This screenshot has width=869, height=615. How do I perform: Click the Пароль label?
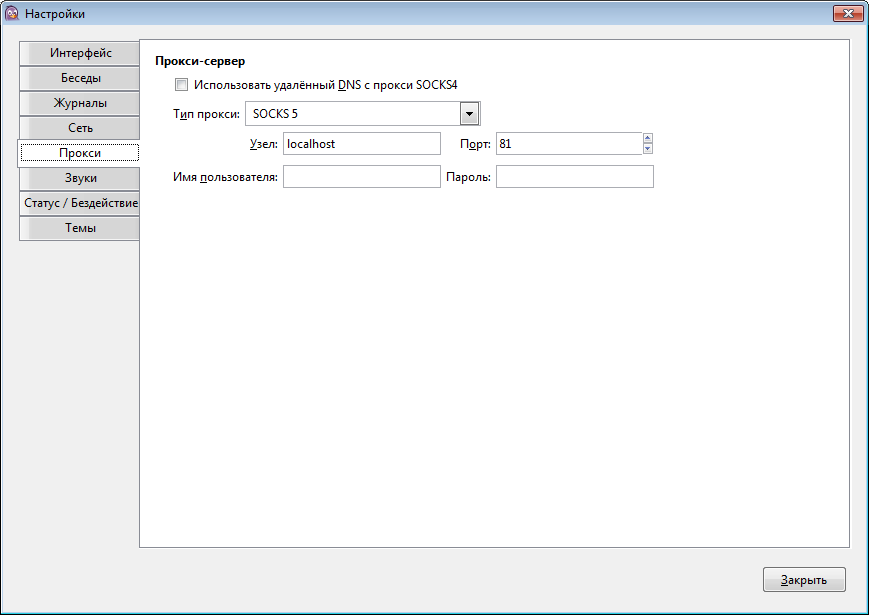tap(468, 177)
